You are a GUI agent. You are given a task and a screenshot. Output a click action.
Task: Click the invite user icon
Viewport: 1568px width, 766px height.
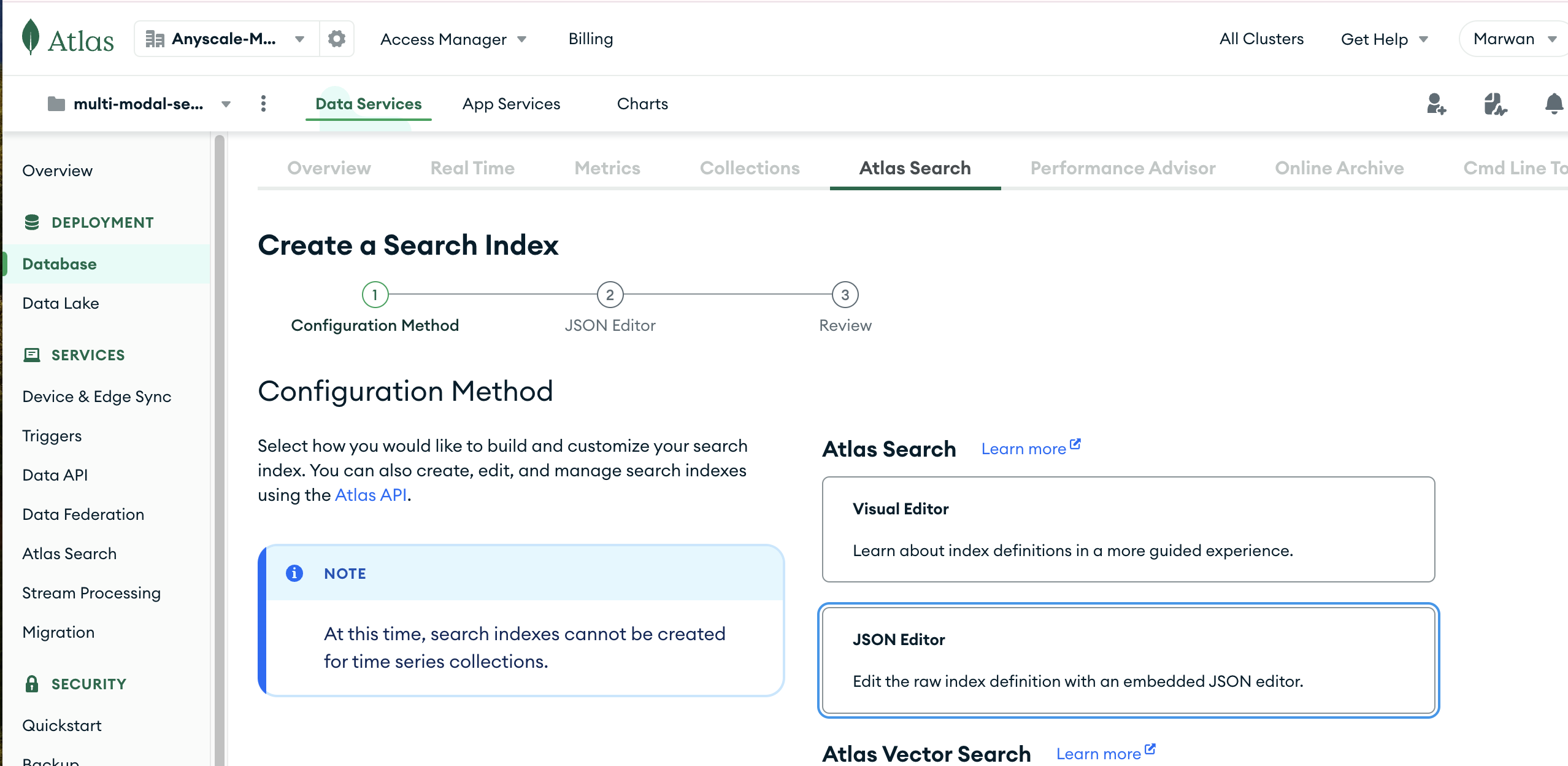pos(1435,106)
